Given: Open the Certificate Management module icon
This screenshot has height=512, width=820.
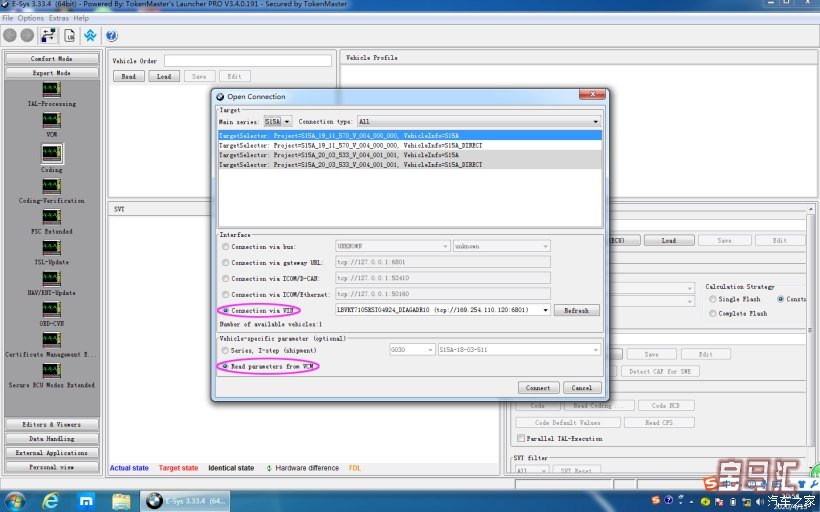Looking at the screenshot, I should click(x=51, y=340).
